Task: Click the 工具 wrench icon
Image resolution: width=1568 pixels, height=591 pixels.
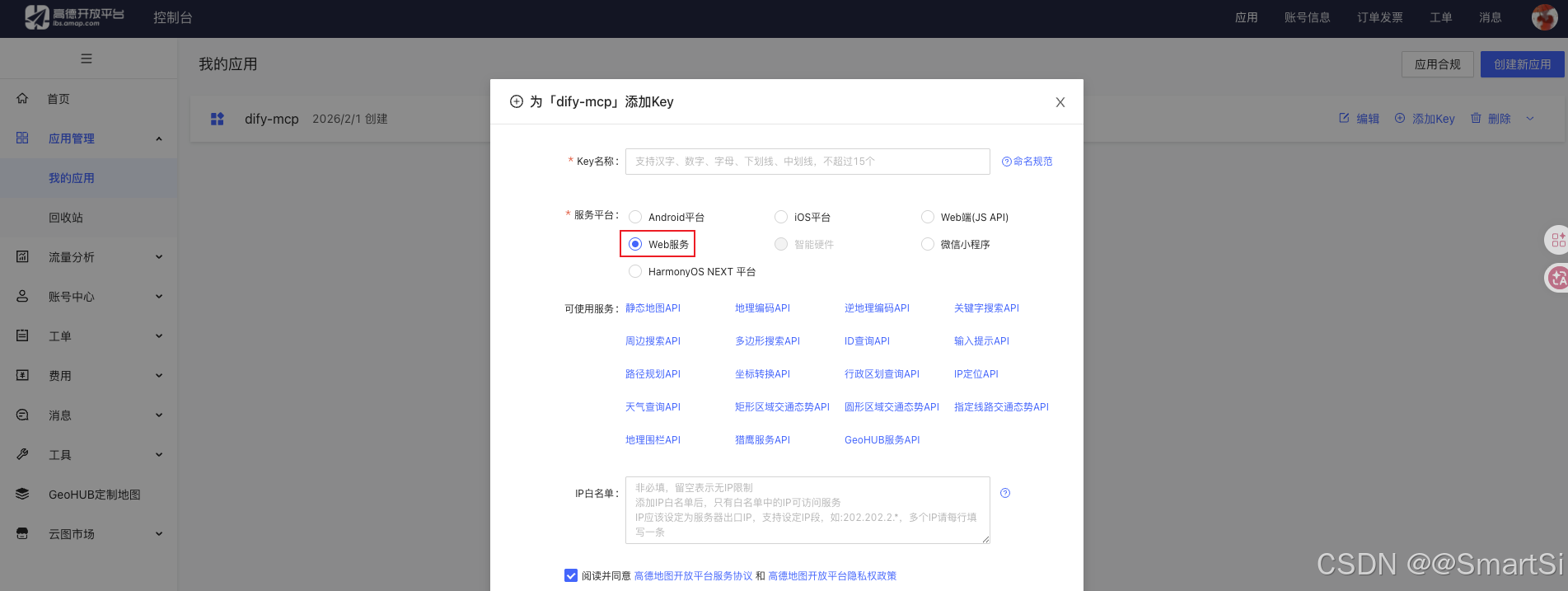Action: [x=22, y=454]
